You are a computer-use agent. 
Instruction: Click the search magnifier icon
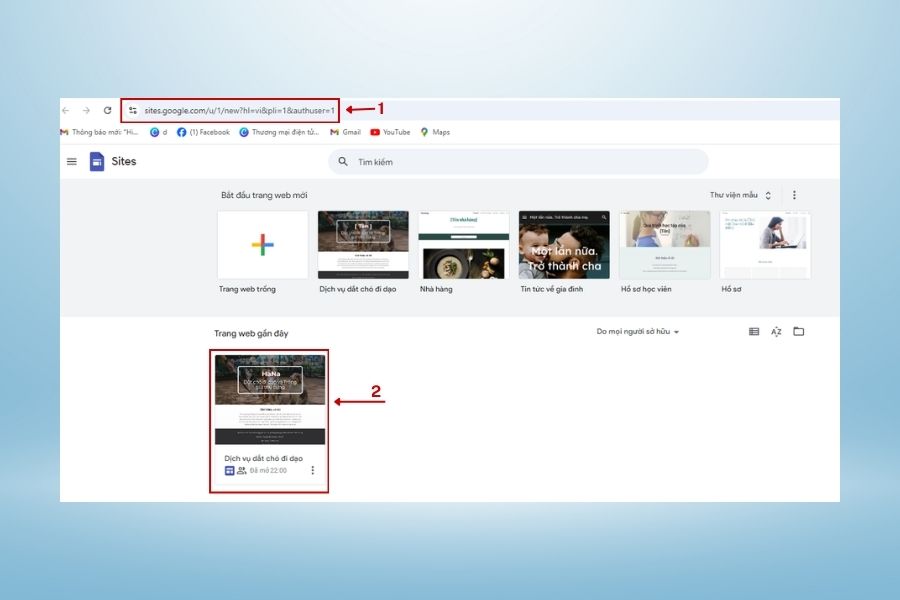[342, 161]
